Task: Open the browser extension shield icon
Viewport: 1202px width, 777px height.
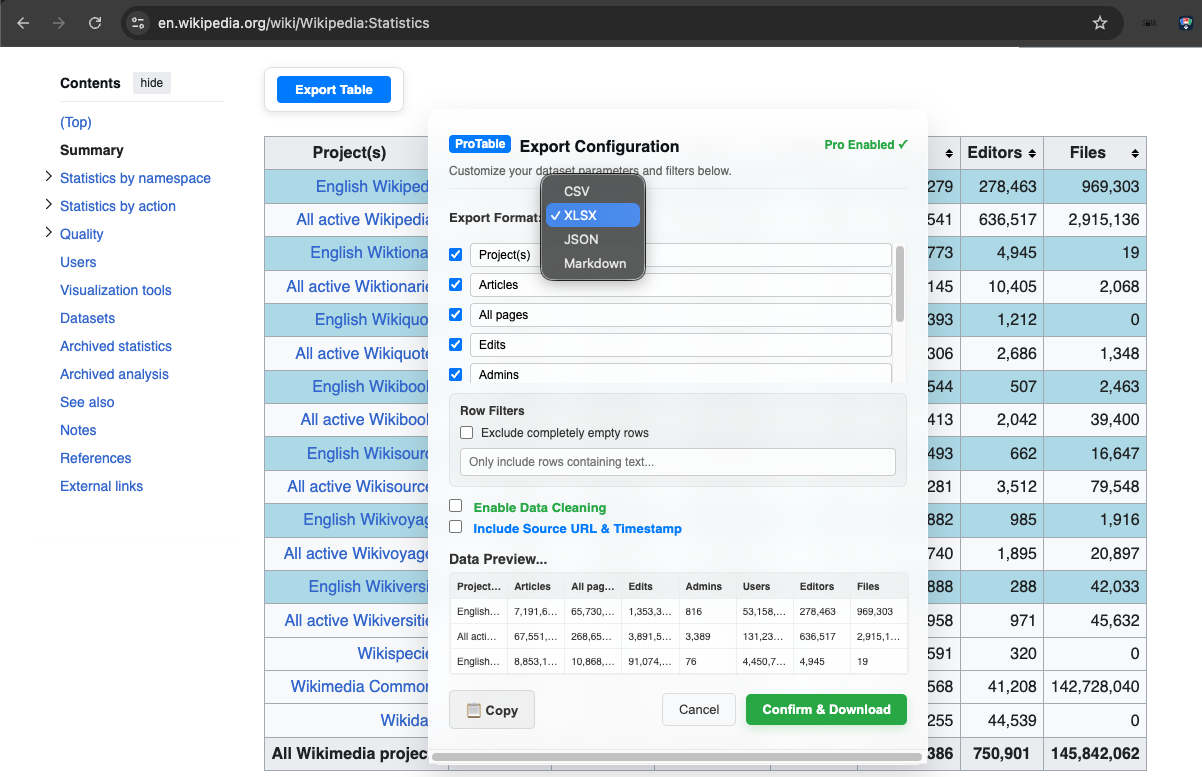Action: 1186,23
